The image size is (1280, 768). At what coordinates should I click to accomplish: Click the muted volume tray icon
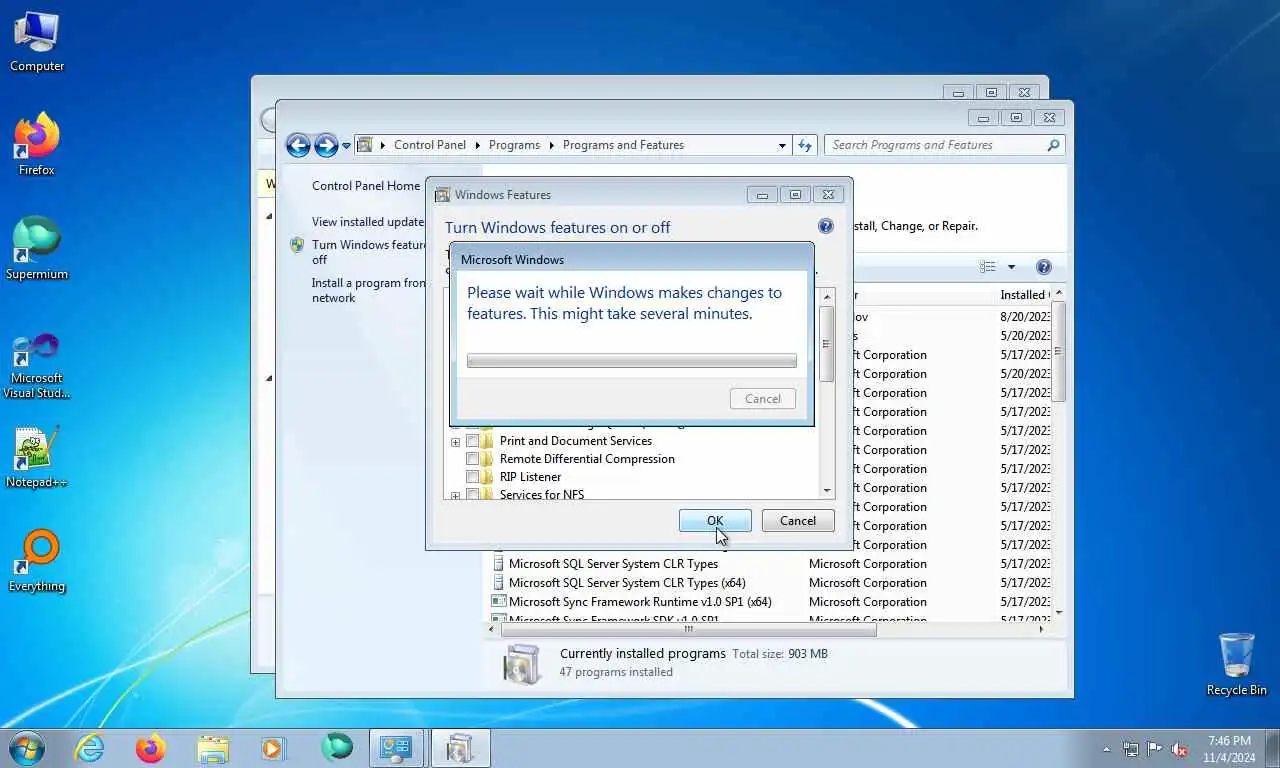[x=1179, y=749]
